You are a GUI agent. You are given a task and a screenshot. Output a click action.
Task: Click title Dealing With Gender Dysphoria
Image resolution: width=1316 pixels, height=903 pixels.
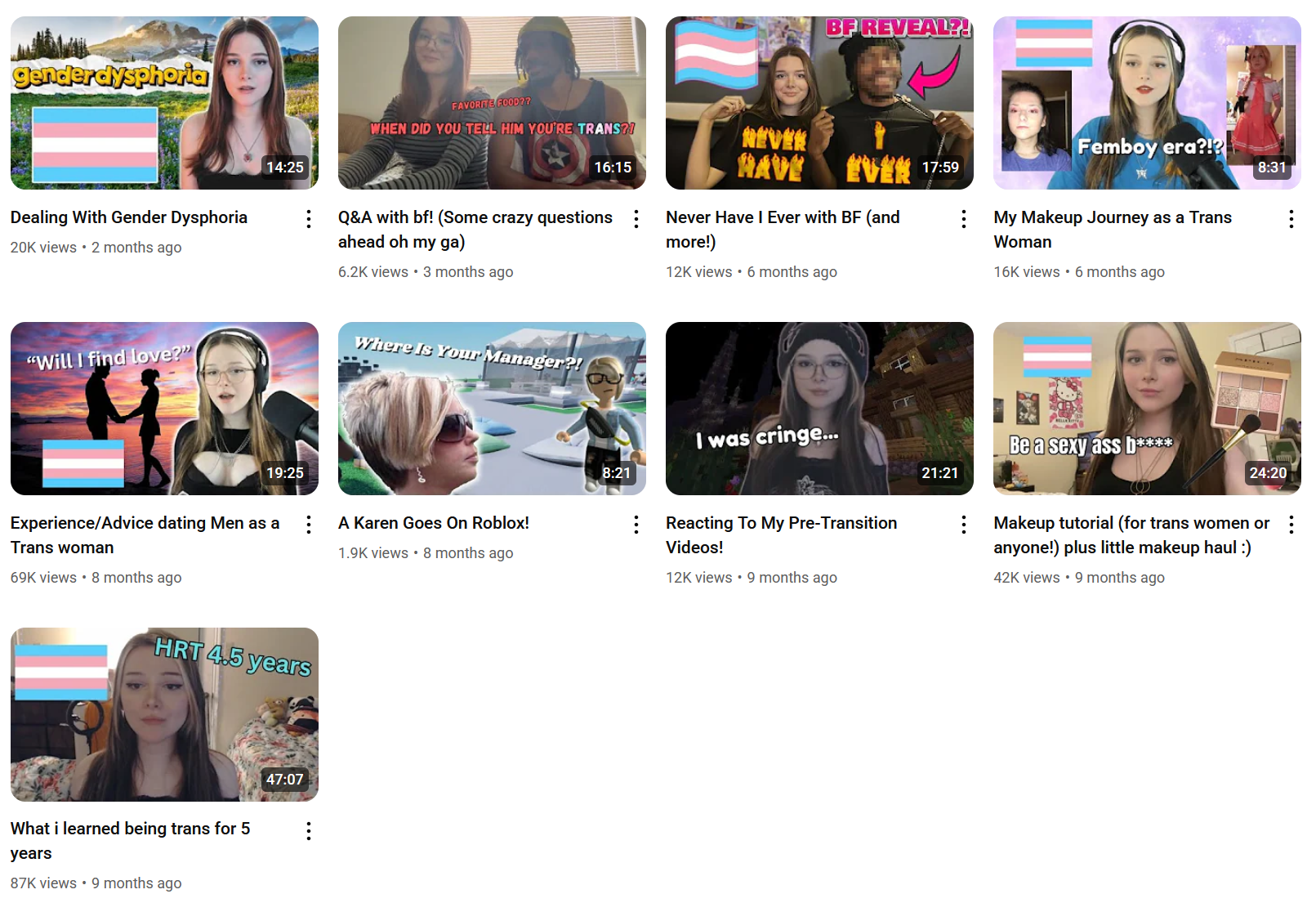tap(129, 217)
